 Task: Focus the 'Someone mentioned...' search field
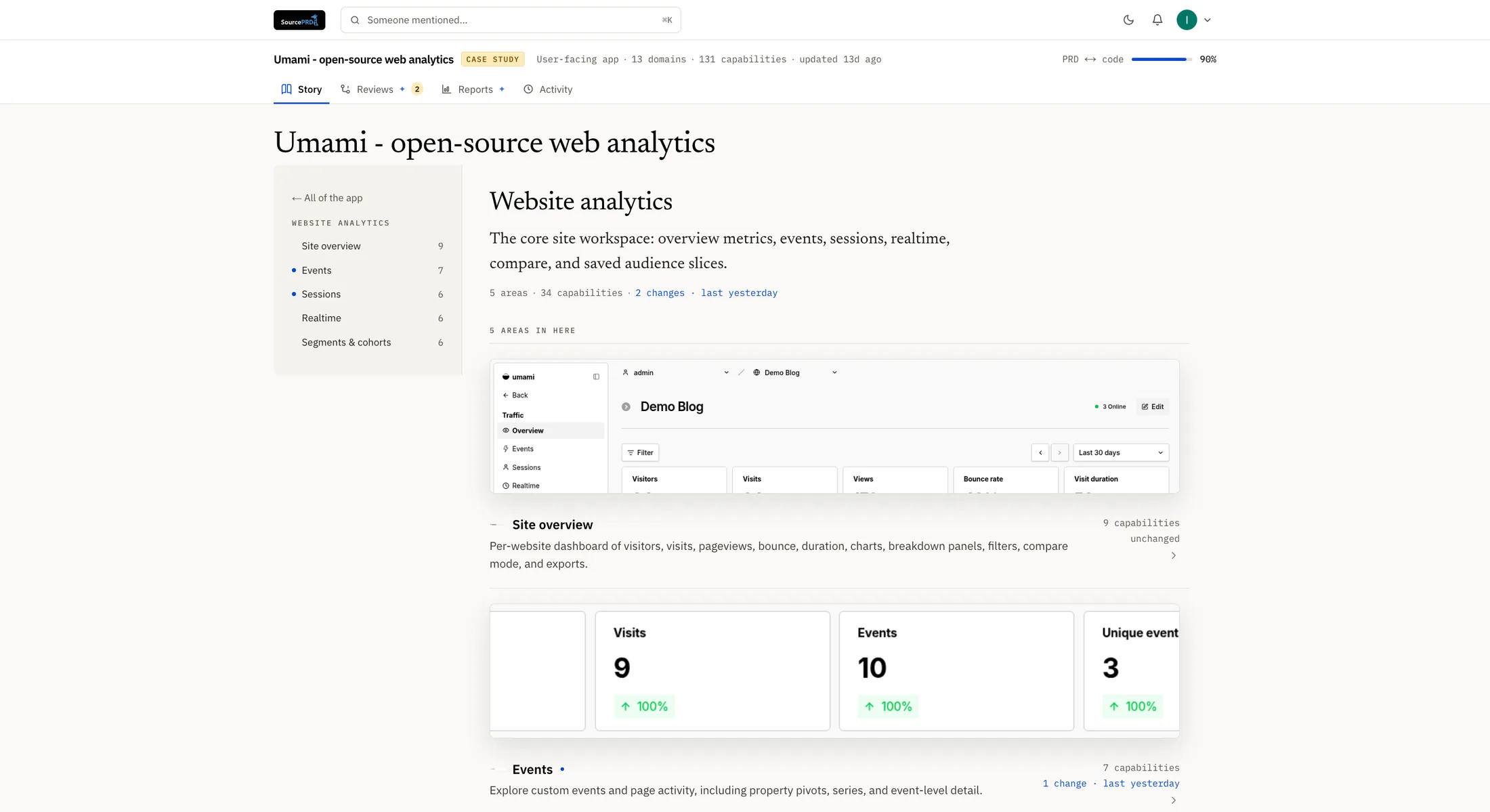511,20
